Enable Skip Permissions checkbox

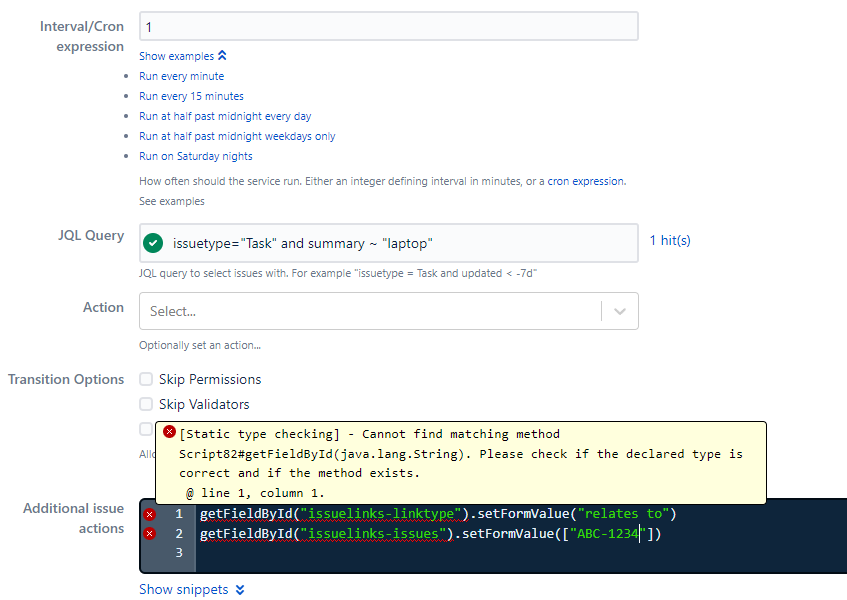146,379
